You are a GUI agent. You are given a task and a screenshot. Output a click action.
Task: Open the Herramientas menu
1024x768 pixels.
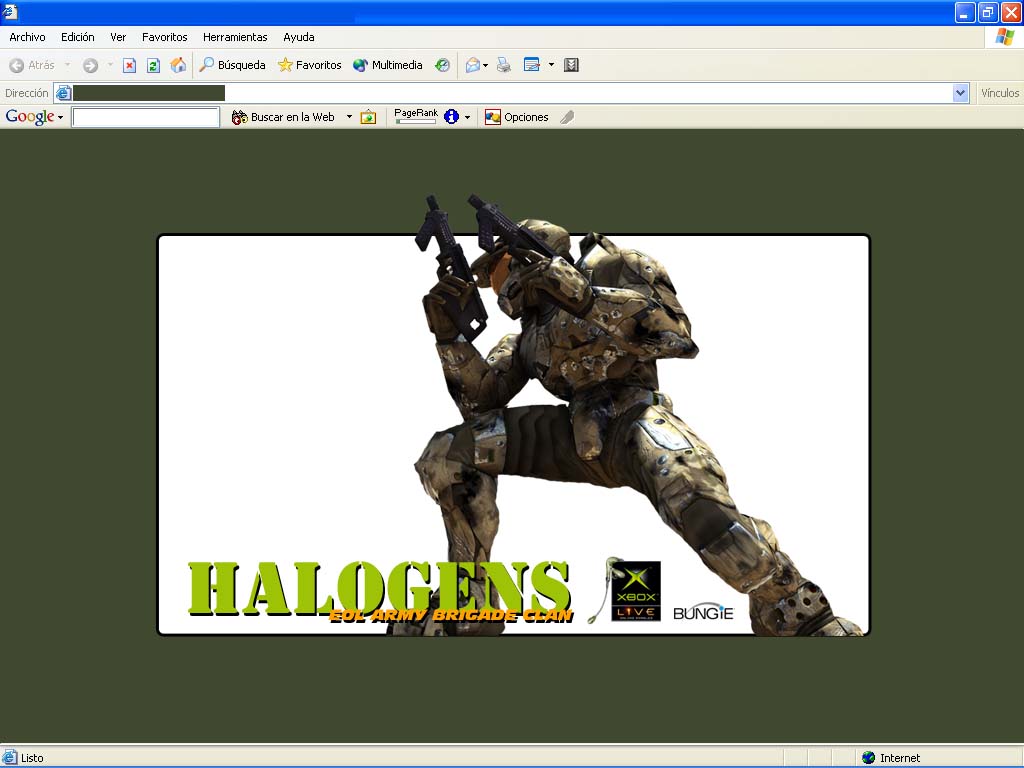click(x=235, y=37)
